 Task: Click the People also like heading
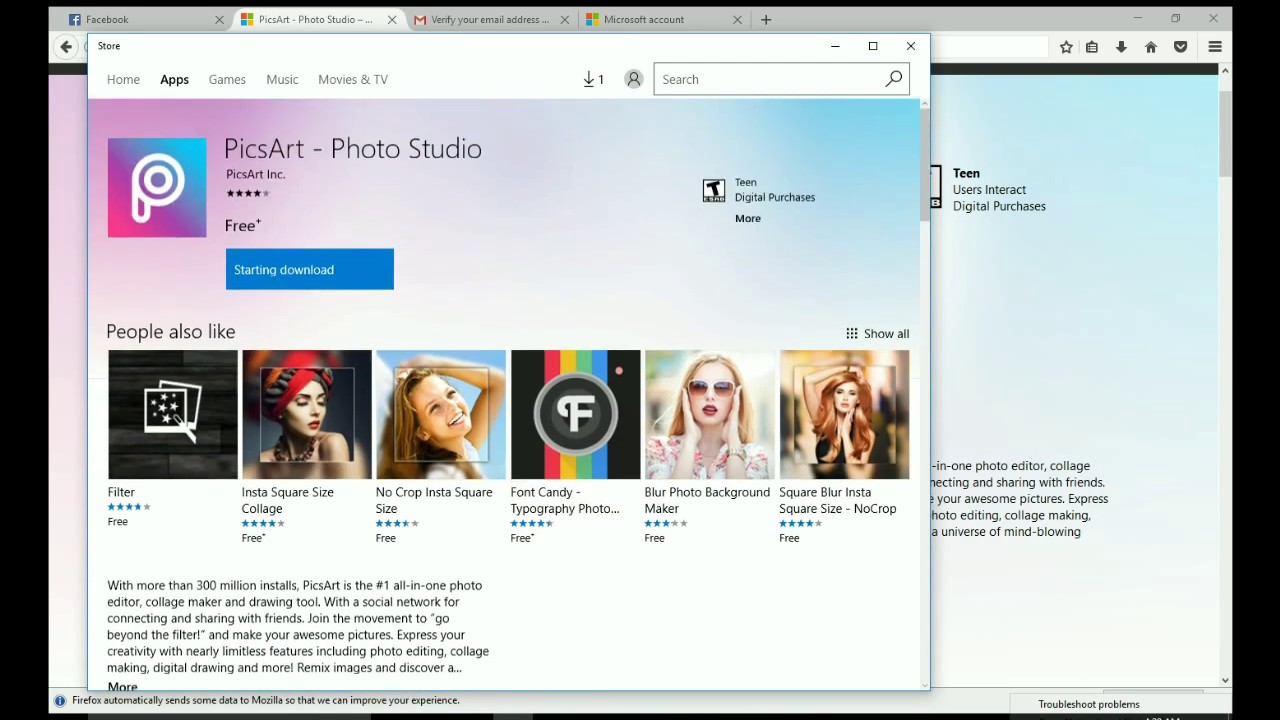click(171, 331)
